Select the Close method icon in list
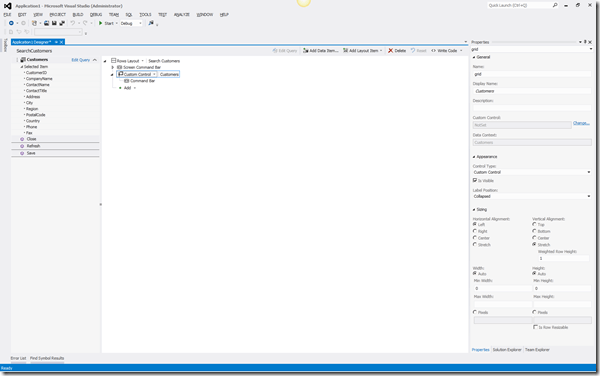The height and width of the screenshot is (376, 600). pos(22,139)
